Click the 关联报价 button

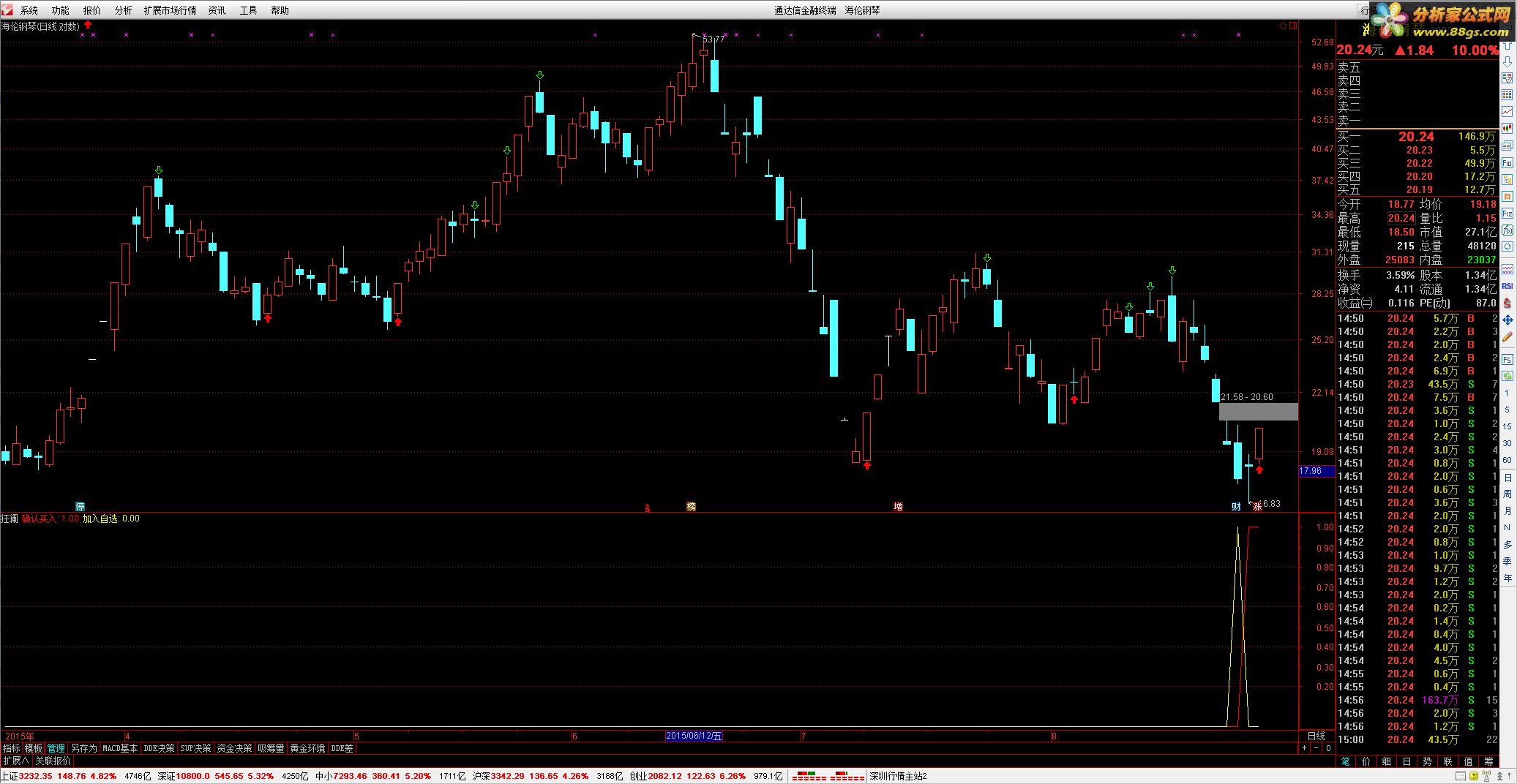click(53, 761)
